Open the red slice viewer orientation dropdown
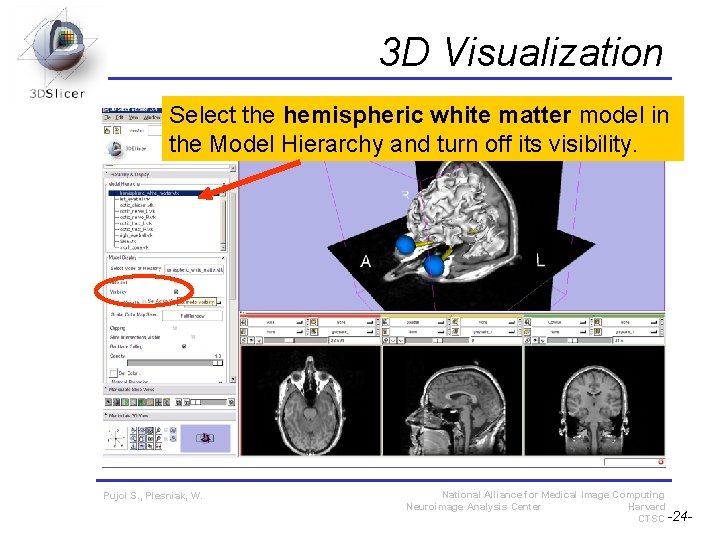This screenshot has width=720, height=540. pos(276,323)
